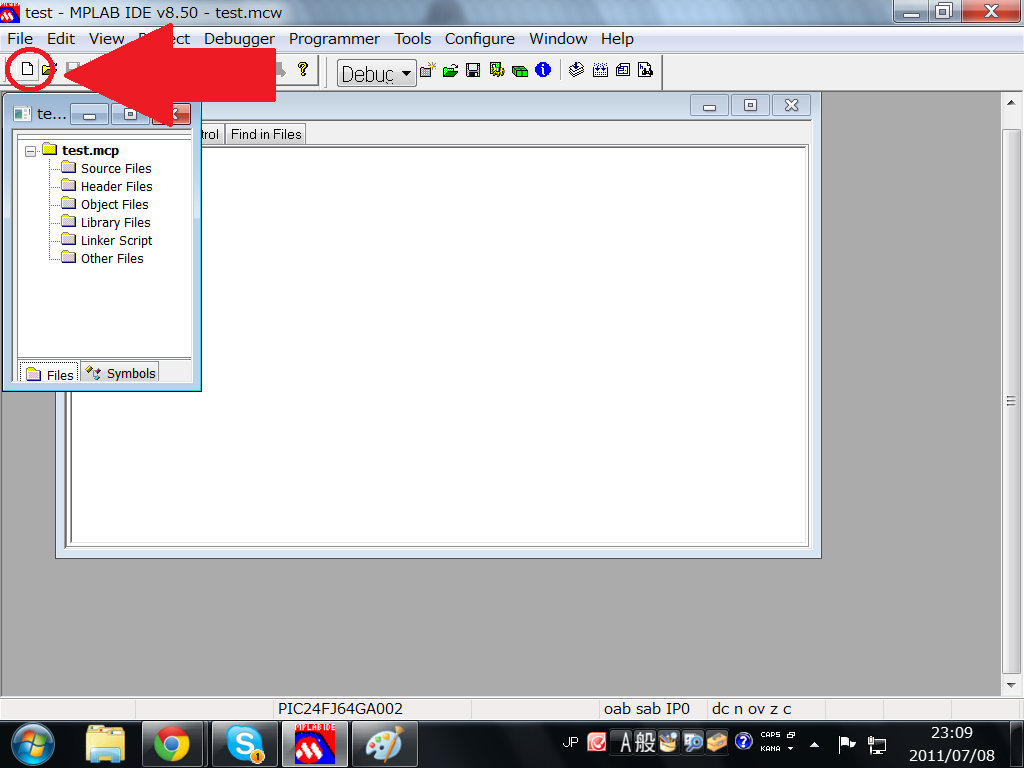Click the 'oab sab IP0' status bar entry
This screenshot has height=768, width=1024.
point(647,709)
